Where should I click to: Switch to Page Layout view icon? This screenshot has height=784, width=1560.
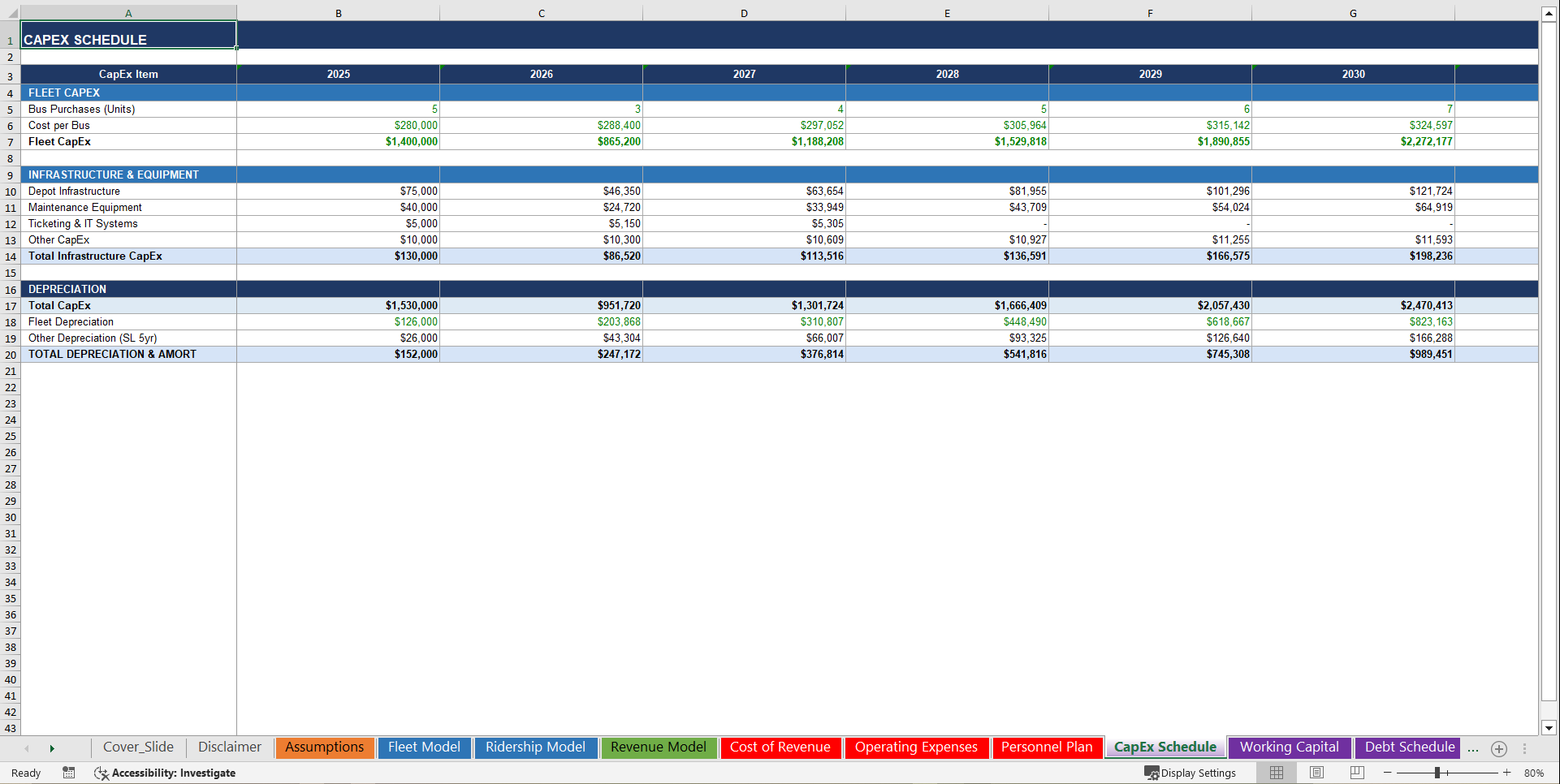[x=1316, y=773]
